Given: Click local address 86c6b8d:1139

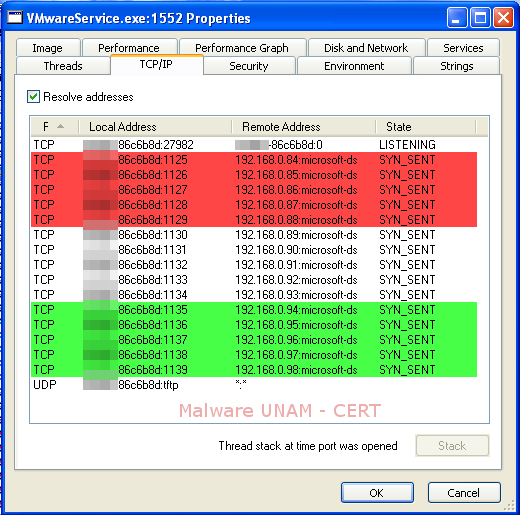Looking at the screenshot, I should (153, 370).
